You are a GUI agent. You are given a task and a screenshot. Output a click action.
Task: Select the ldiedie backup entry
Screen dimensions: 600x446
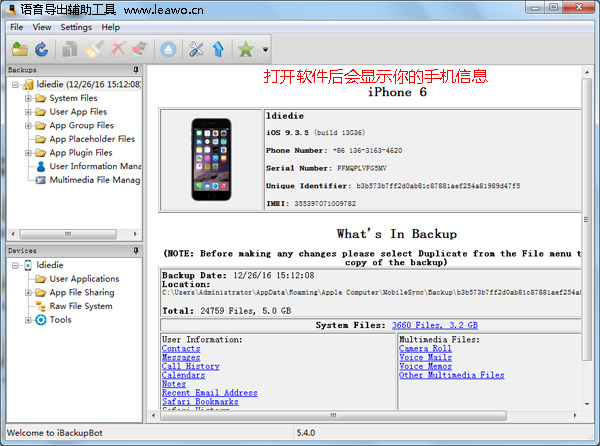point(88,84)
